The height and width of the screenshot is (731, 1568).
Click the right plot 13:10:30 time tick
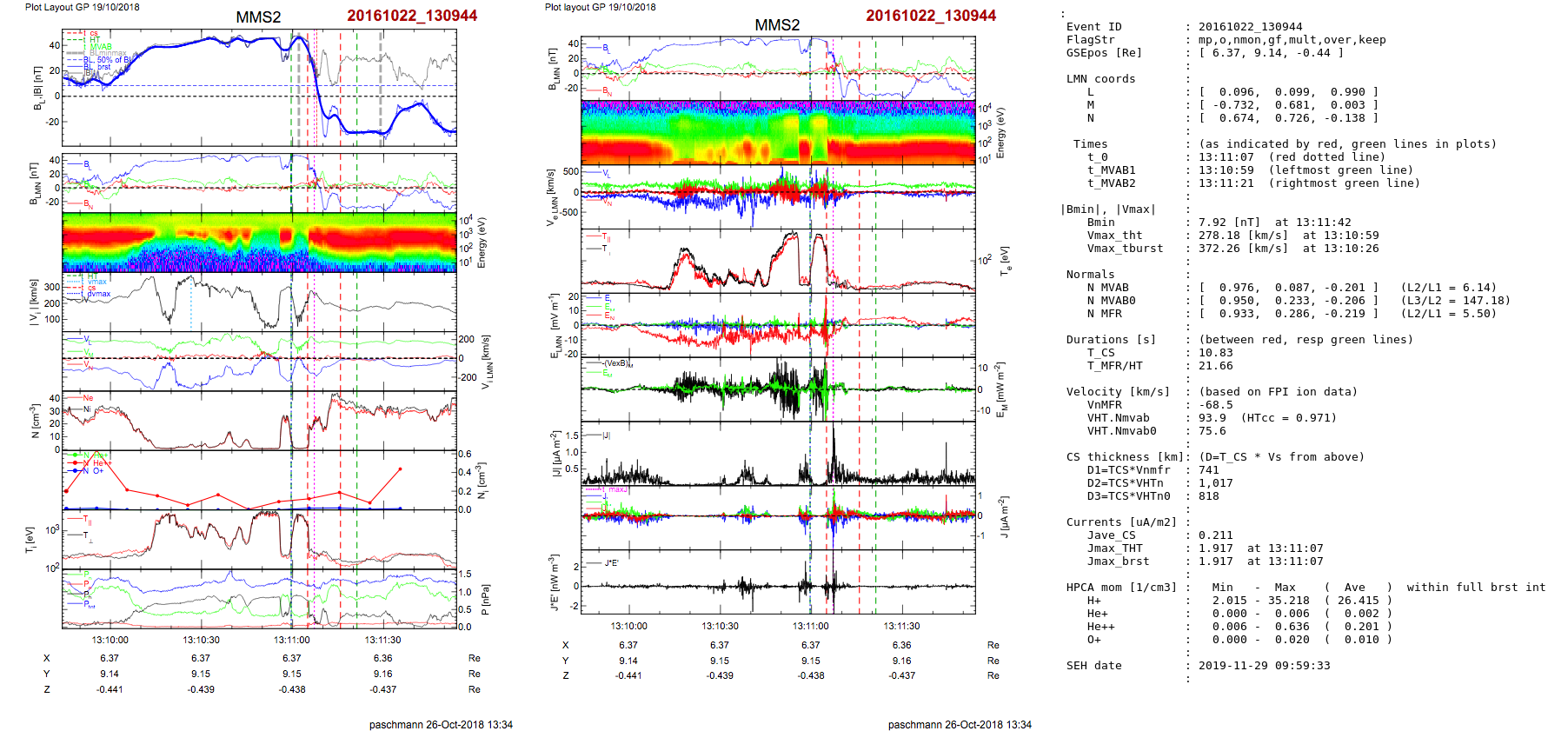coord(720,626)
